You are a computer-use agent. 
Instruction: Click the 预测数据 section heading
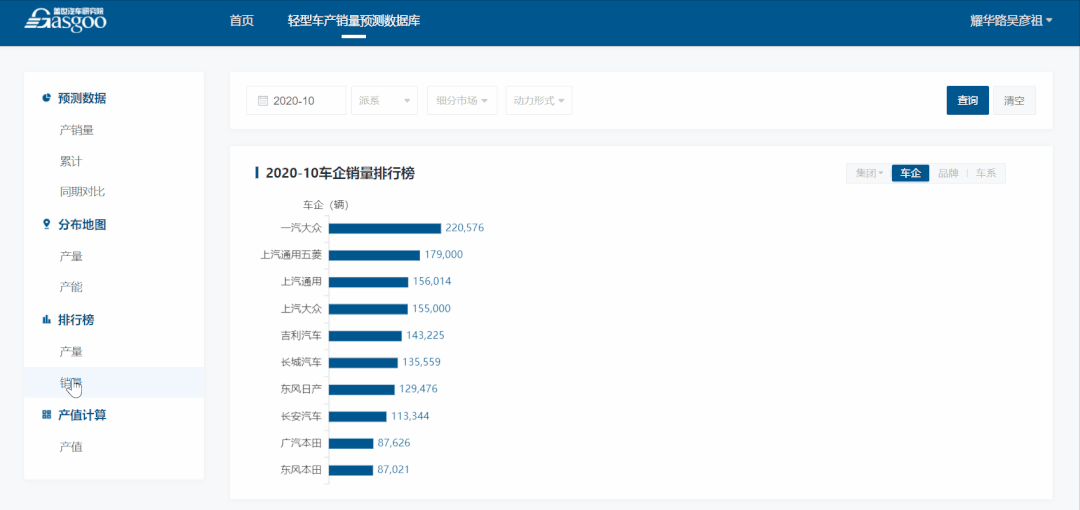pos(82,98)
